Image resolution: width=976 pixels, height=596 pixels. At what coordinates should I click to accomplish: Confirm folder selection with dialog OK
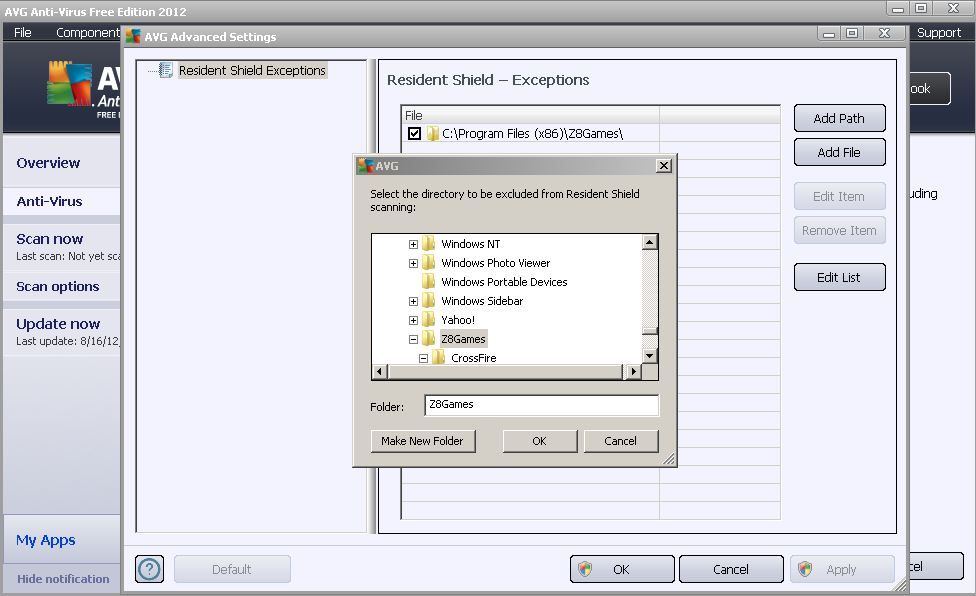[540, 441]
